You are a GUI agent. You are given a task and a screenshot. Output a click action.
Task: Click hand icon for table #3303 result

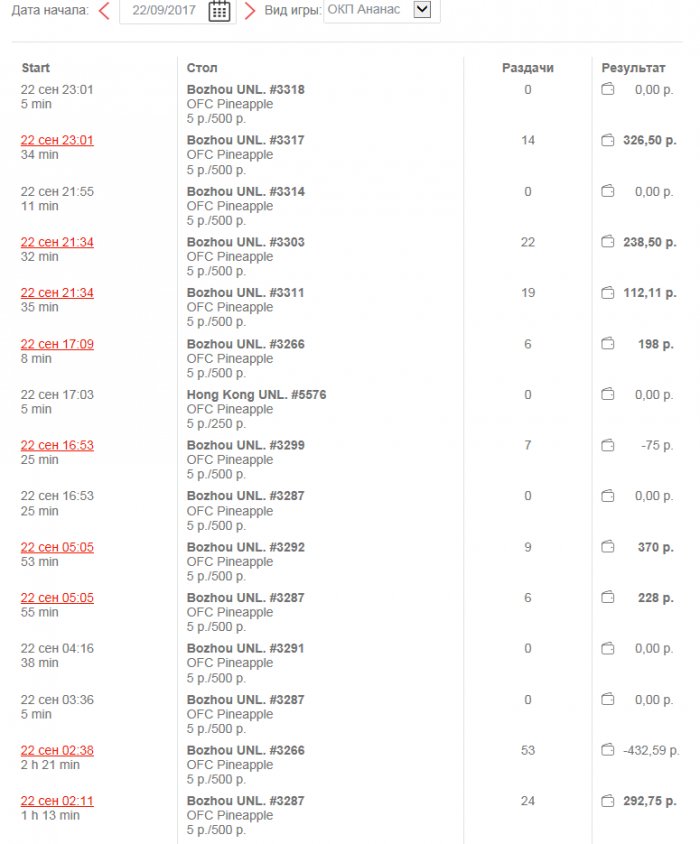point(607,242)
